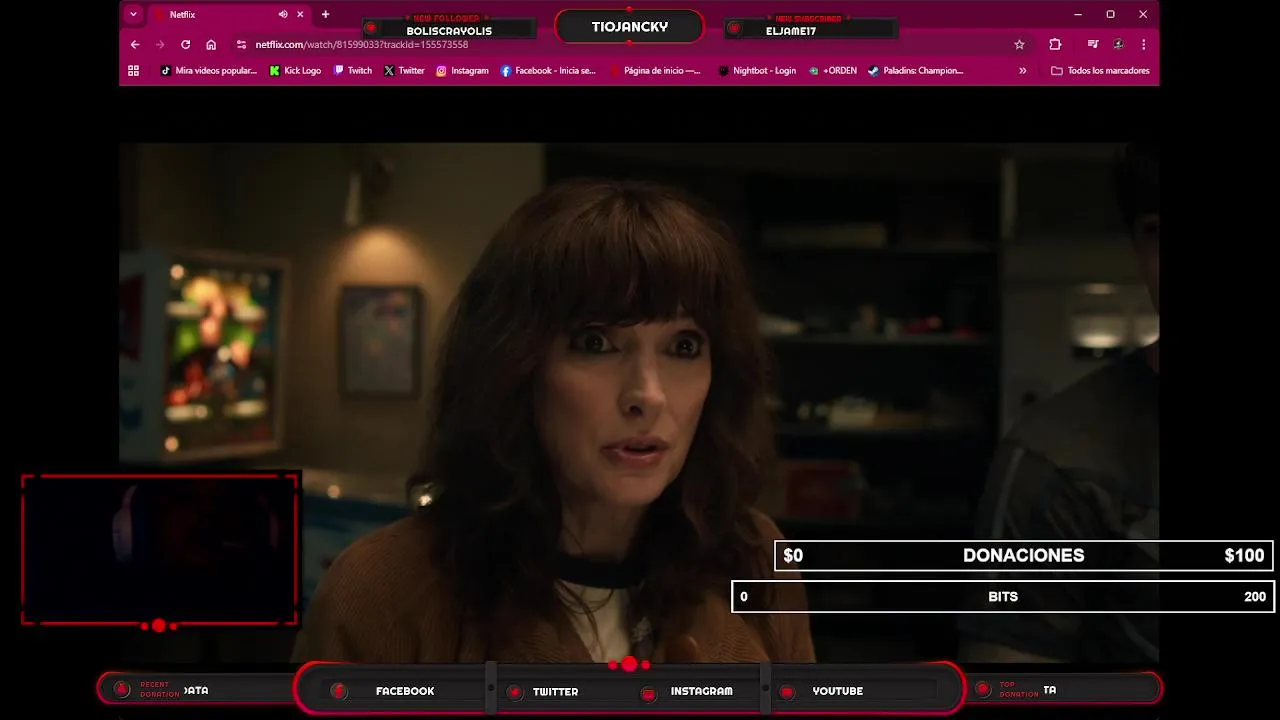Open the Twitch bookmark

pyautogui.click(x=352, y=71)
